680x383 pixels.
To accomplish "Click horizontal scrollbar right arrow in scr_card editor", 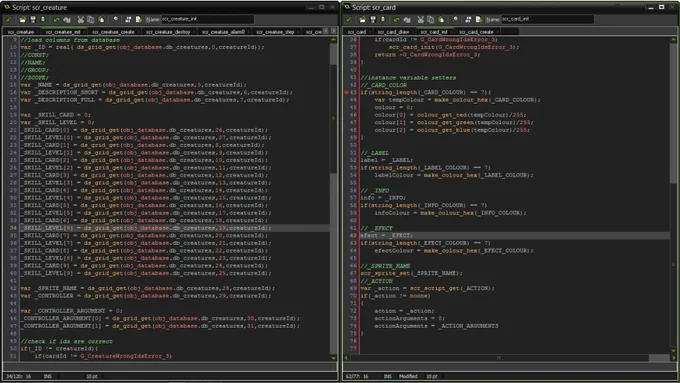I will click(x=673, y=358).
